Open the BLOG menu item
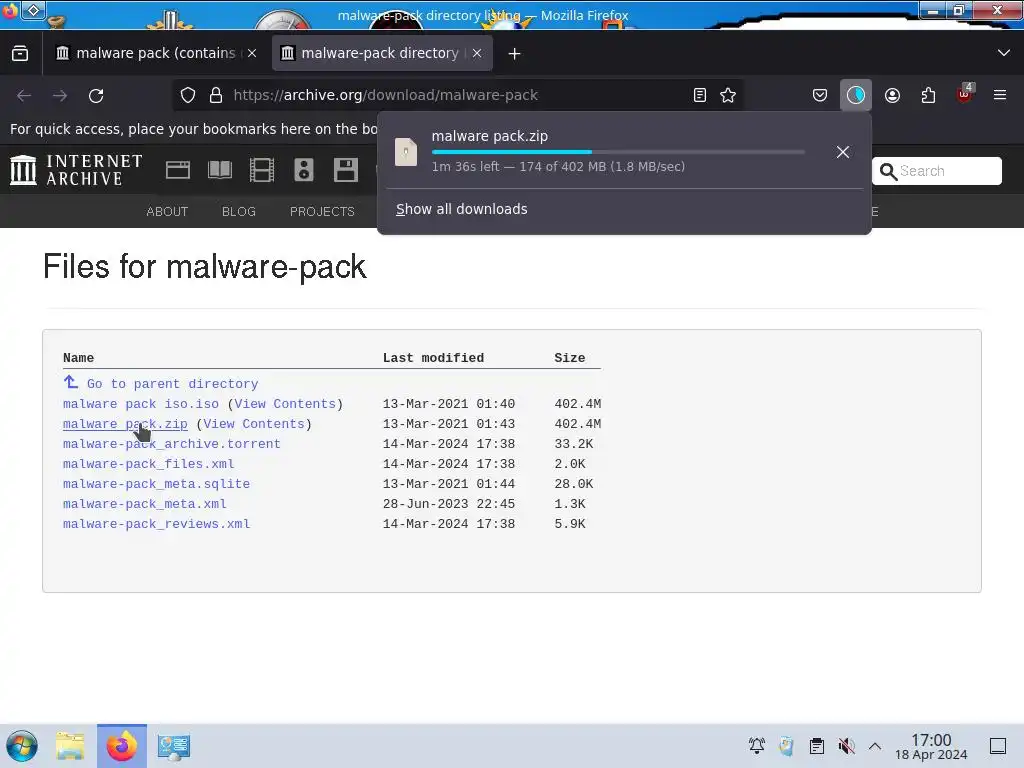 (238, 212)
